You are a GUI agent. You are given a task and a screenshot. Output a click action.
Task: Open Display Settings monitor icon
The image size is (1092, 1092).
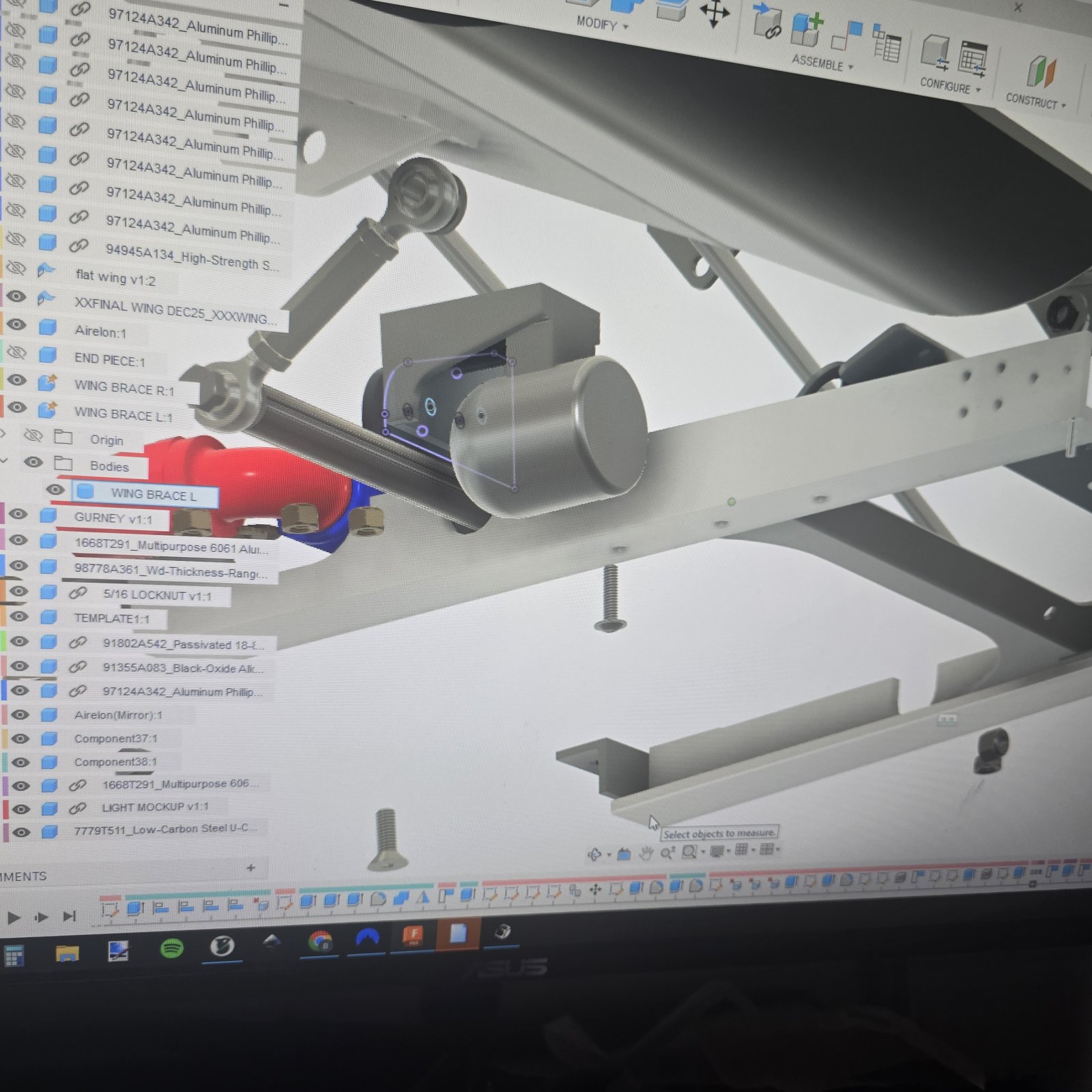click(717, 851)
